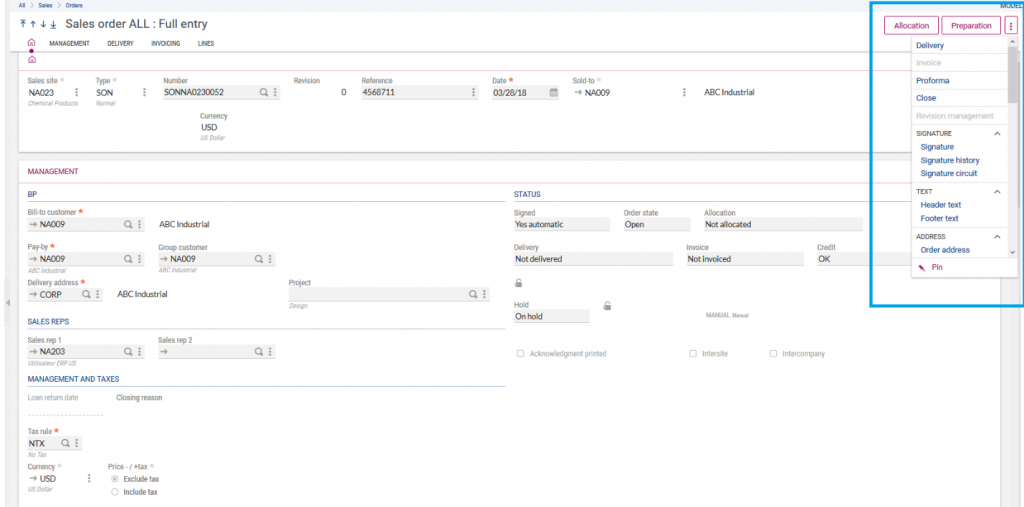Enable the Acknowledgment printed checkbox
This screenshot has height=507, width=1024.
[520, 354]
